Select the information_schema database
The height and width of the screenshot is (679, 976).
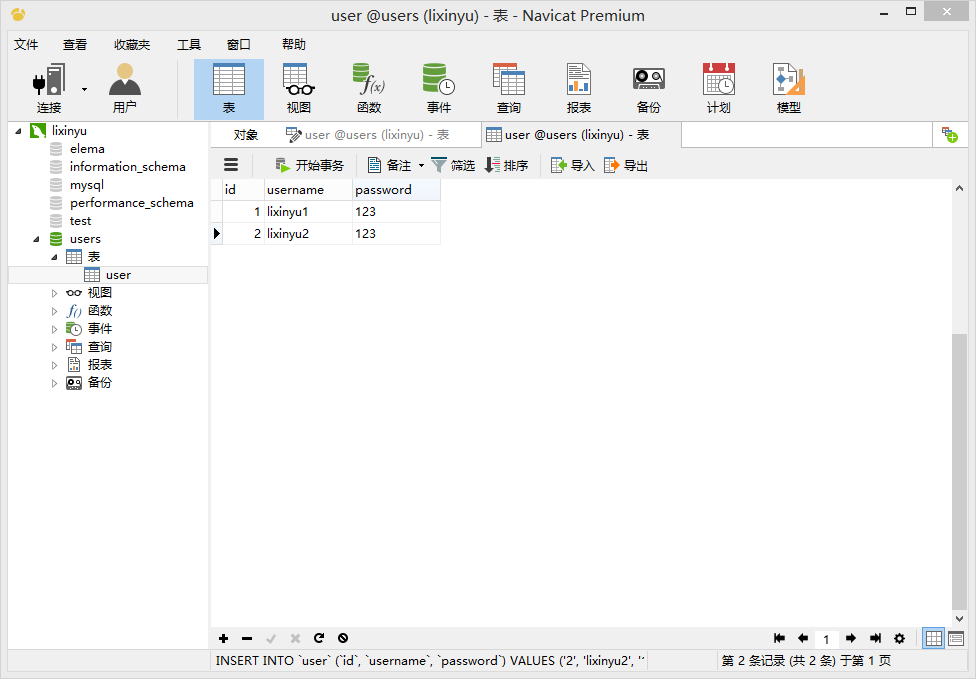point(128,167)
